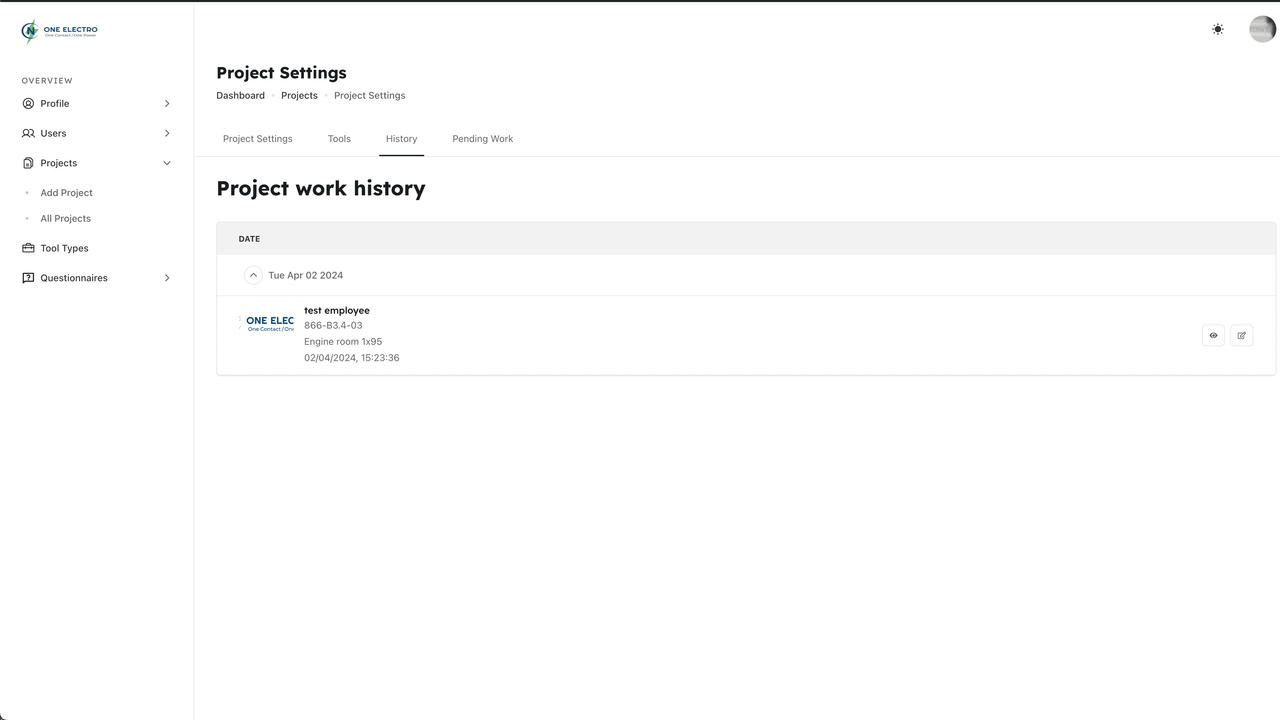Click the Tool Types toolbox icon
Image resolution: width=1280 pixels, height=720 pixels.
point(28,248)
